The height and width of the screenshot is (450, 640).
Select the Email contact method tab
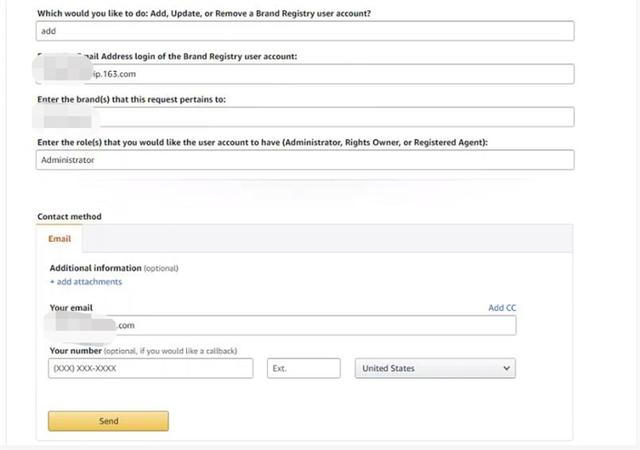[x=60, y=239]
